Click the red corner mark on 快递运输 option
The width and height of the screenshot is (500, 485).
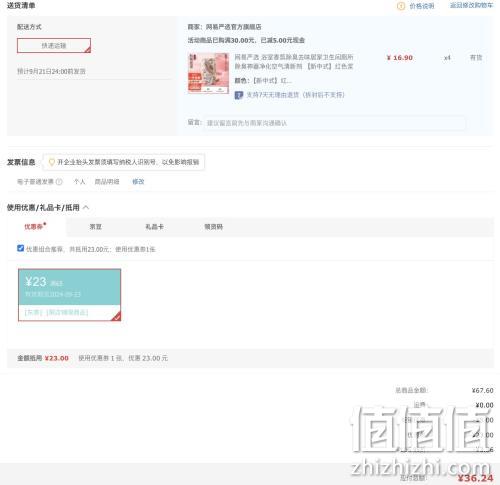click(x=87, y=50)
